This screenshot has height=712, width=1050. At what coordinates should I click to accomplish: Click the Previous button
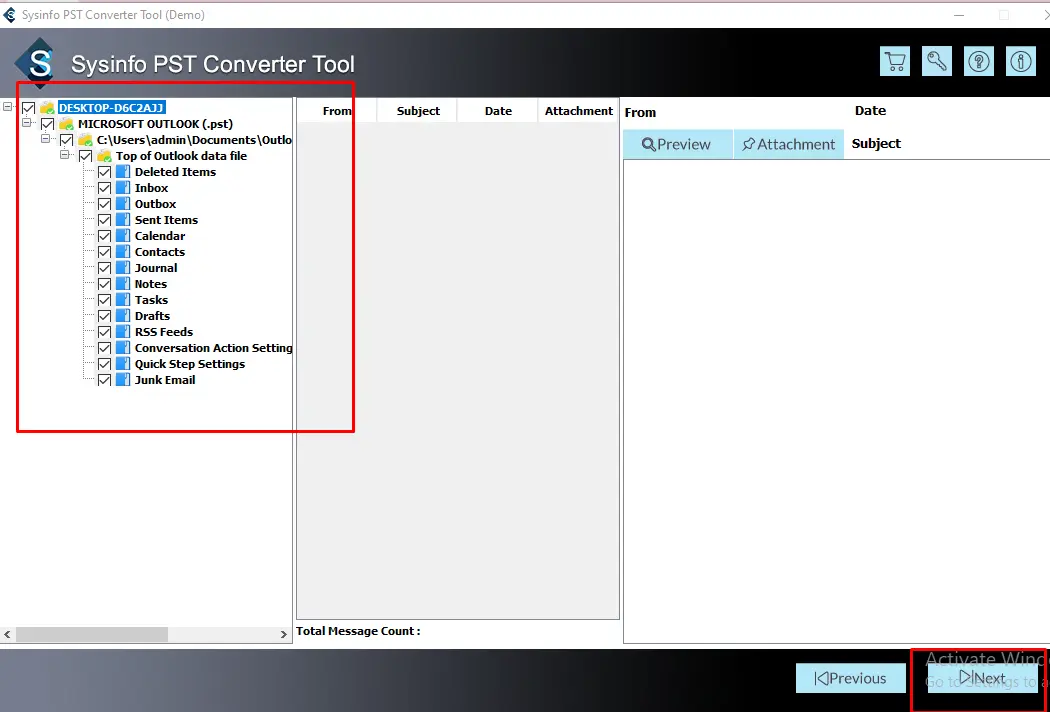pyautogui.click(x=850, y=678)
